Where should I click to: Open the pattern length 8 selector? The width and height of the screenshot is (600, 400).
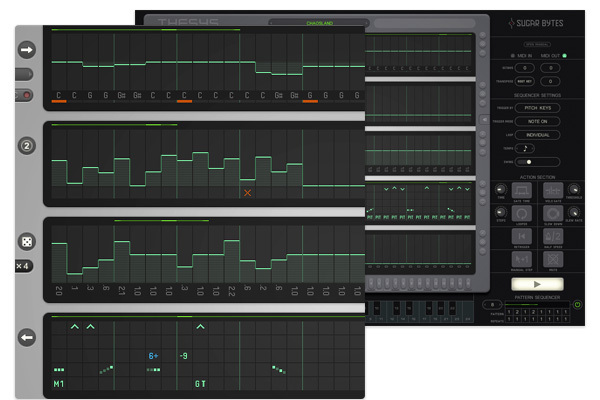[x=492, y=305]
